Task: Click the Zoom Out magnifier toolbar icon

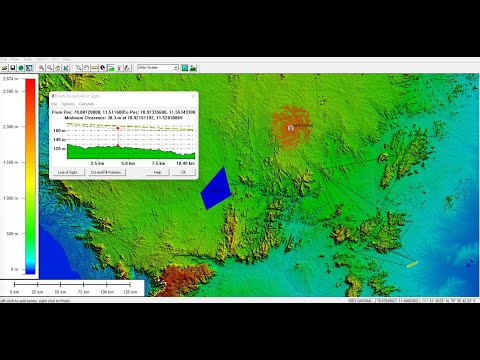Action: pyautogui.click(x=50, y=68)
